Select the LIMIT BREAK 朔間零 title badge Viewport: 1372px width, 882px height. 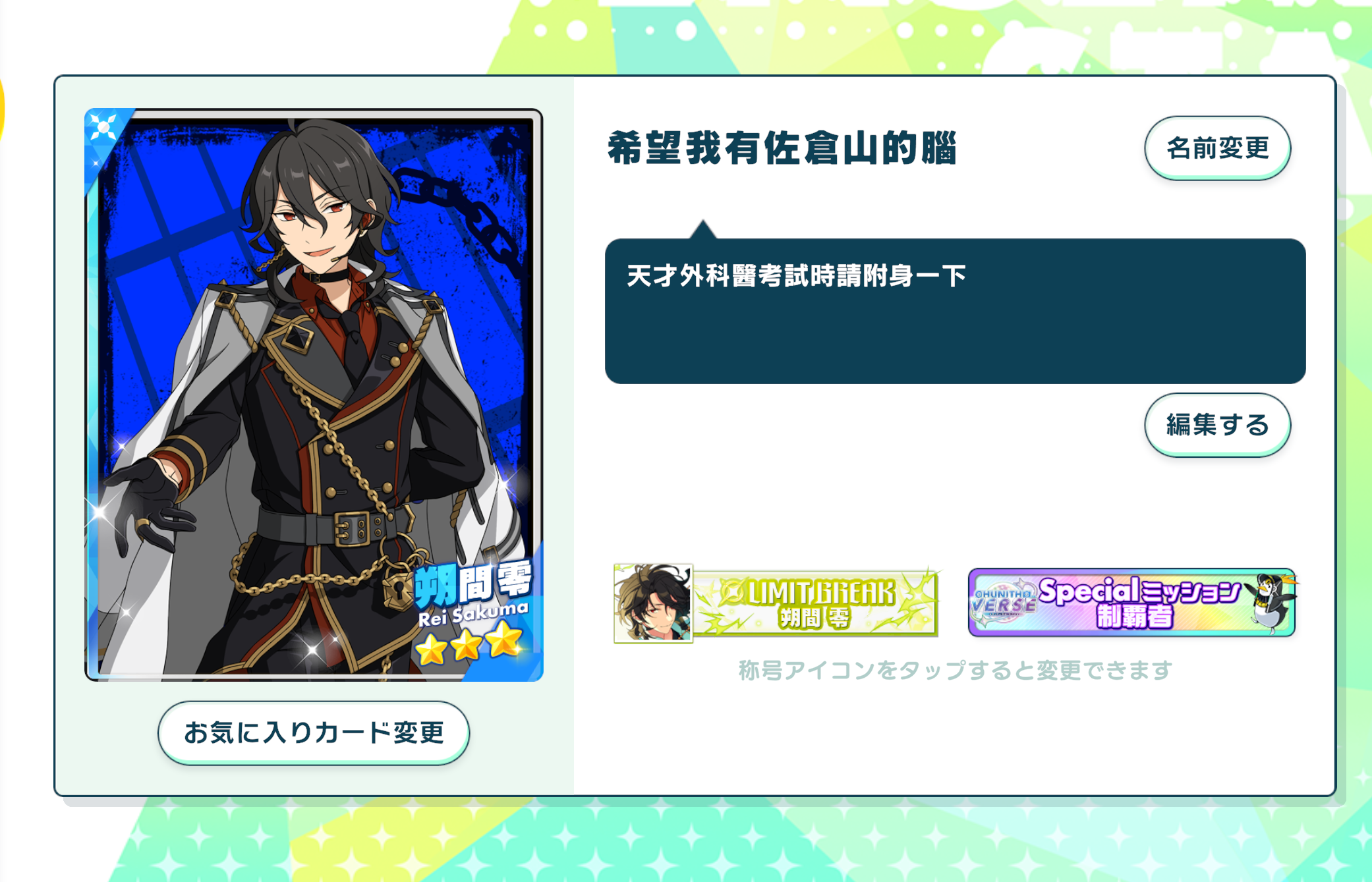[776, 603]
